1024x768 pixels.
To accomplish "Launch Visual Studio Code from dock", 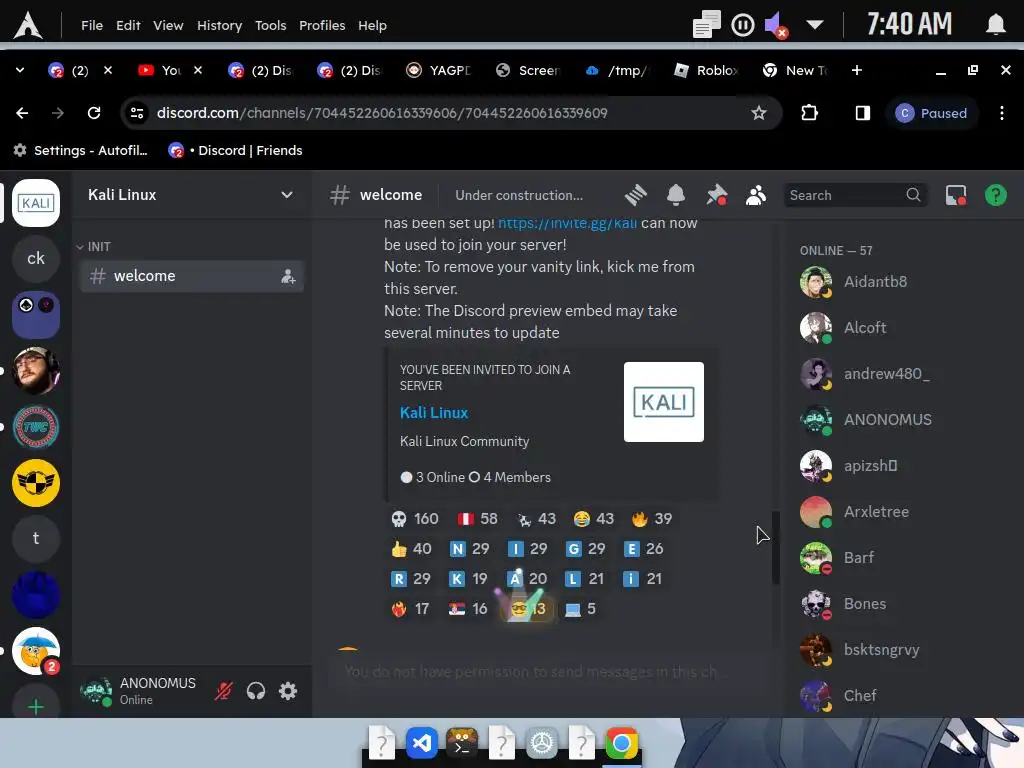I will click(x=422, y=743).
